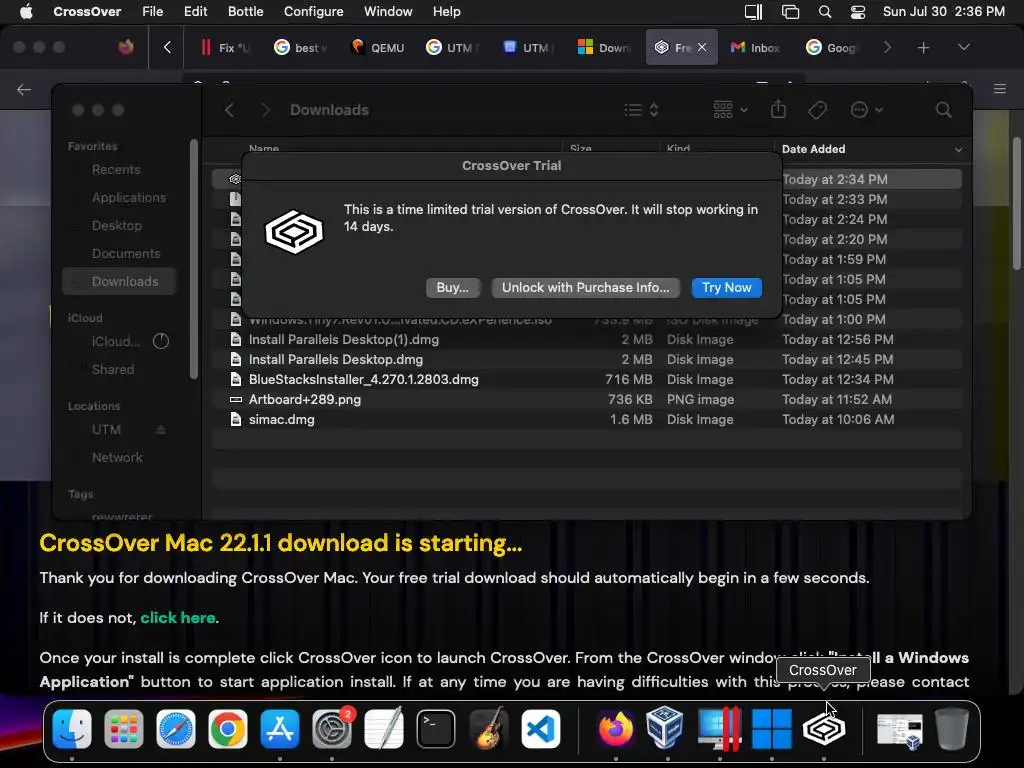The height and width of the screenshot is (768, 1024).
Task: Click the Buy... button
Action: (453, 287)
